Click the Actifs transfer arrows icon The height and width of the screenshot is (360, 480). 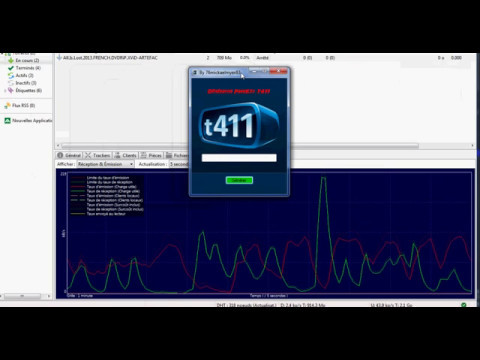(11, 76)
